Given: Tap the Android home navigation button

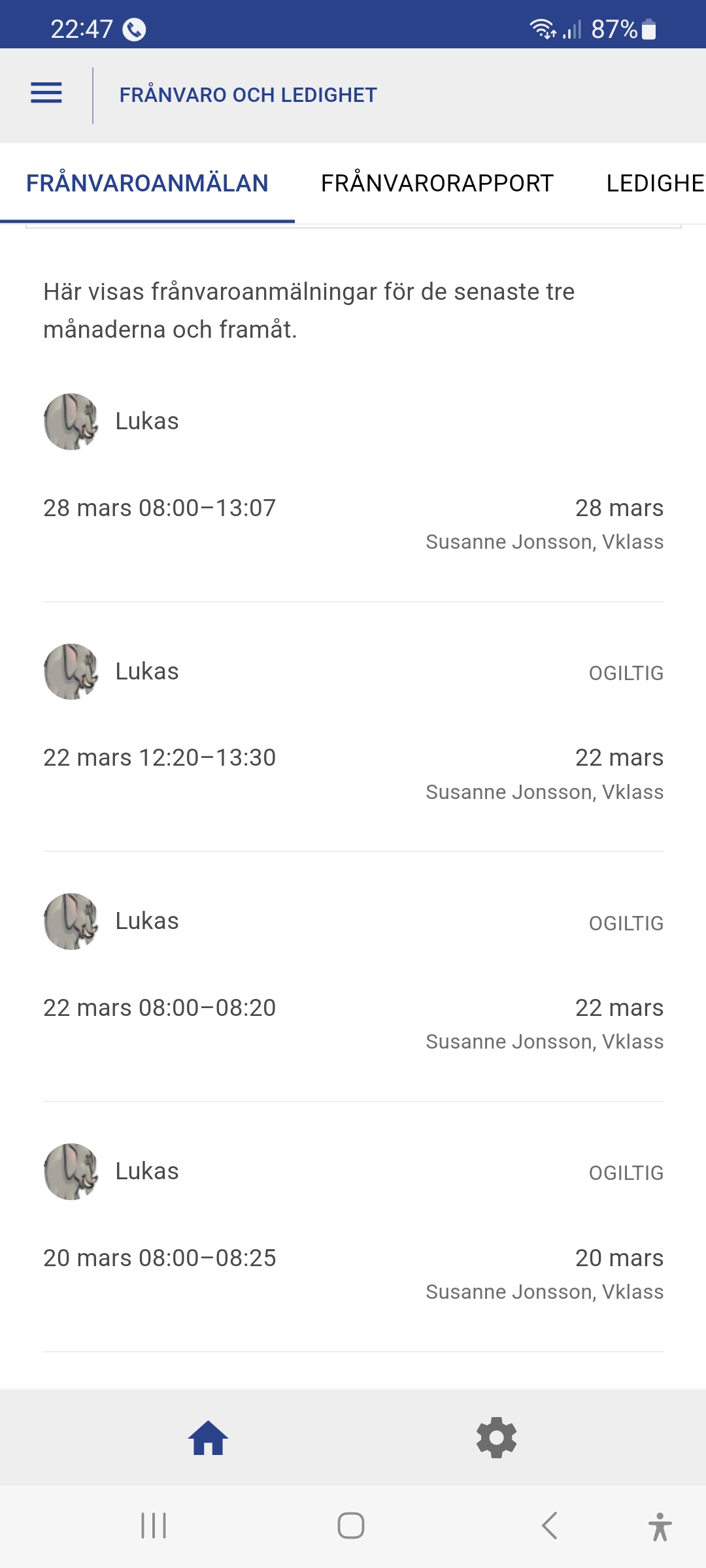Looking at the screenshot, I should pyautogui.click(x=351, y=1526).
